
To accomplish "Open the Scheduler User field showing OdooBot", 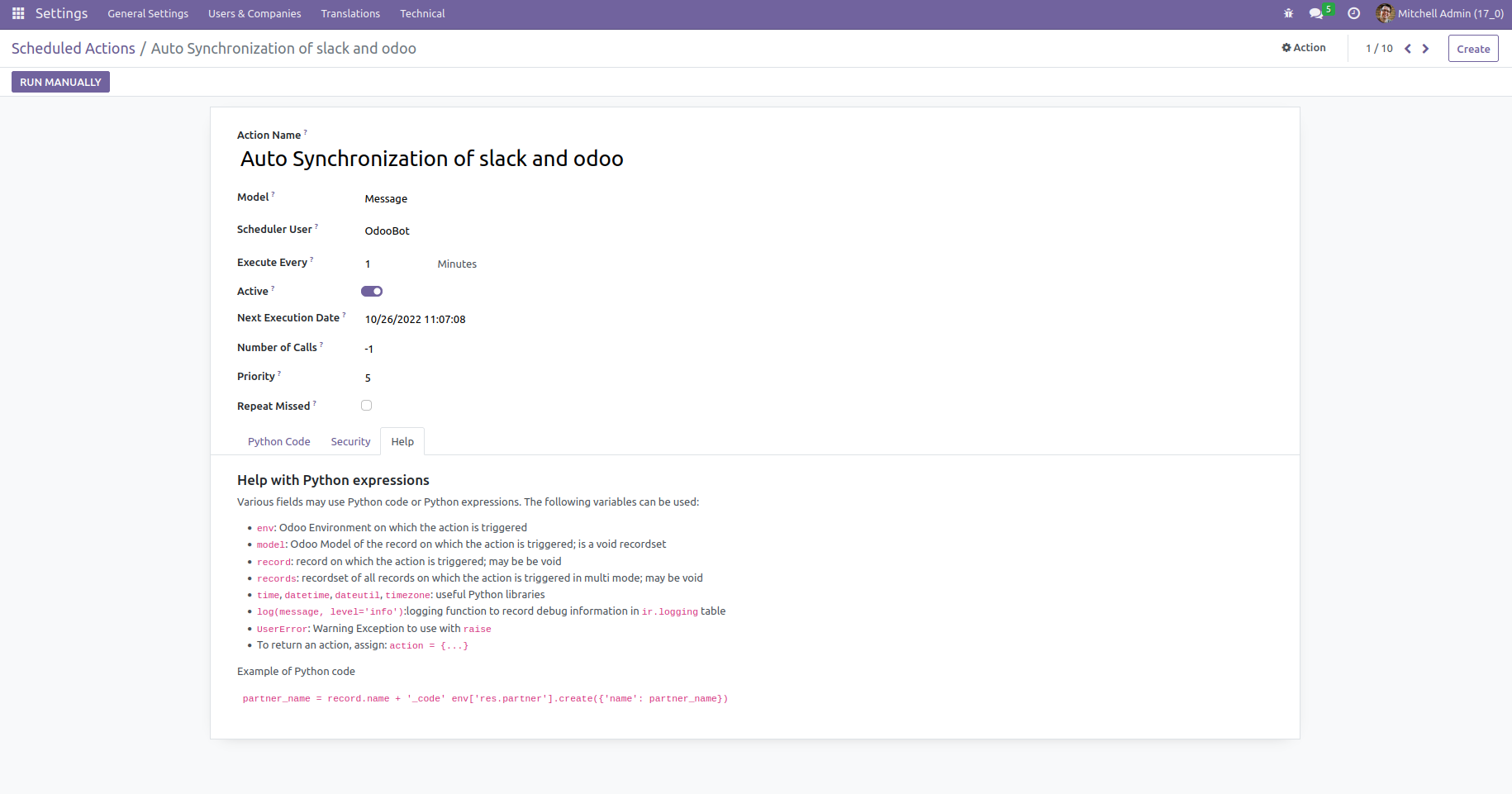I will tap(388, 231).
